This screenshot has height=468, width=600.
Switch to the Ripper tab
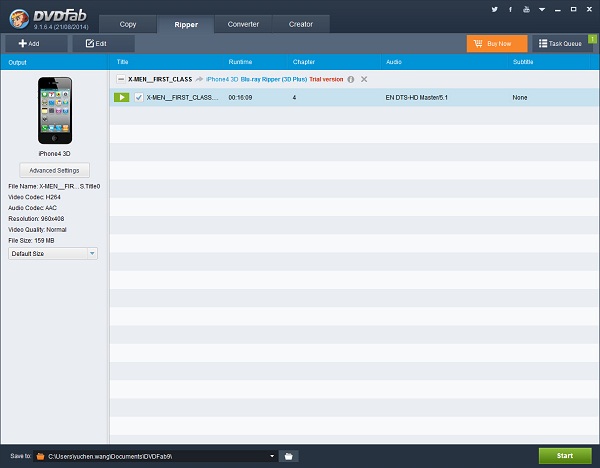[186, 24]
